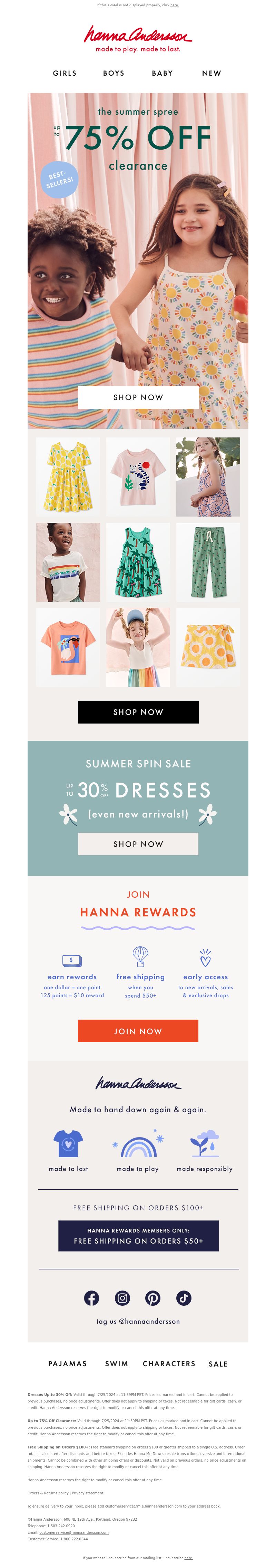Click the unsubscribe here link

coord(188,1558)
